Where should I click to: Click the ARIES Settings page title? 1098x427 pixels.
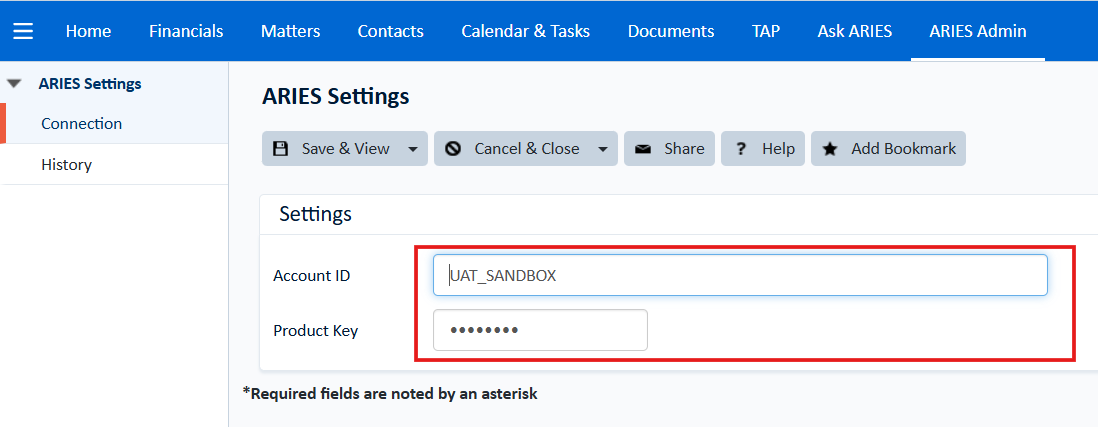click(x=335, y=97)
